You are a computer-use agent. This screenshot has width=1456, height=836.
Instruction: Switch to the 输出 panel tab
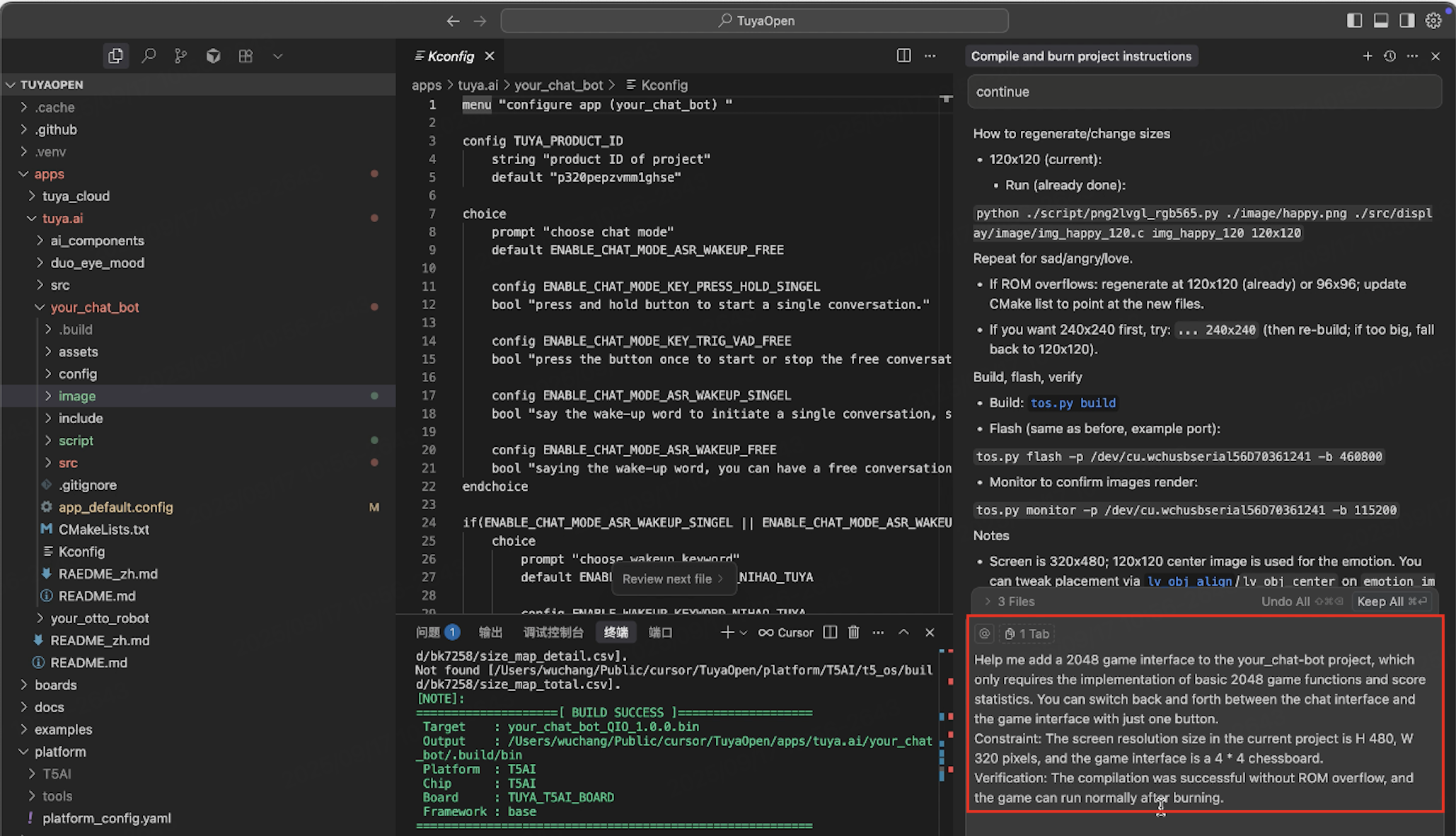point(490,632)
